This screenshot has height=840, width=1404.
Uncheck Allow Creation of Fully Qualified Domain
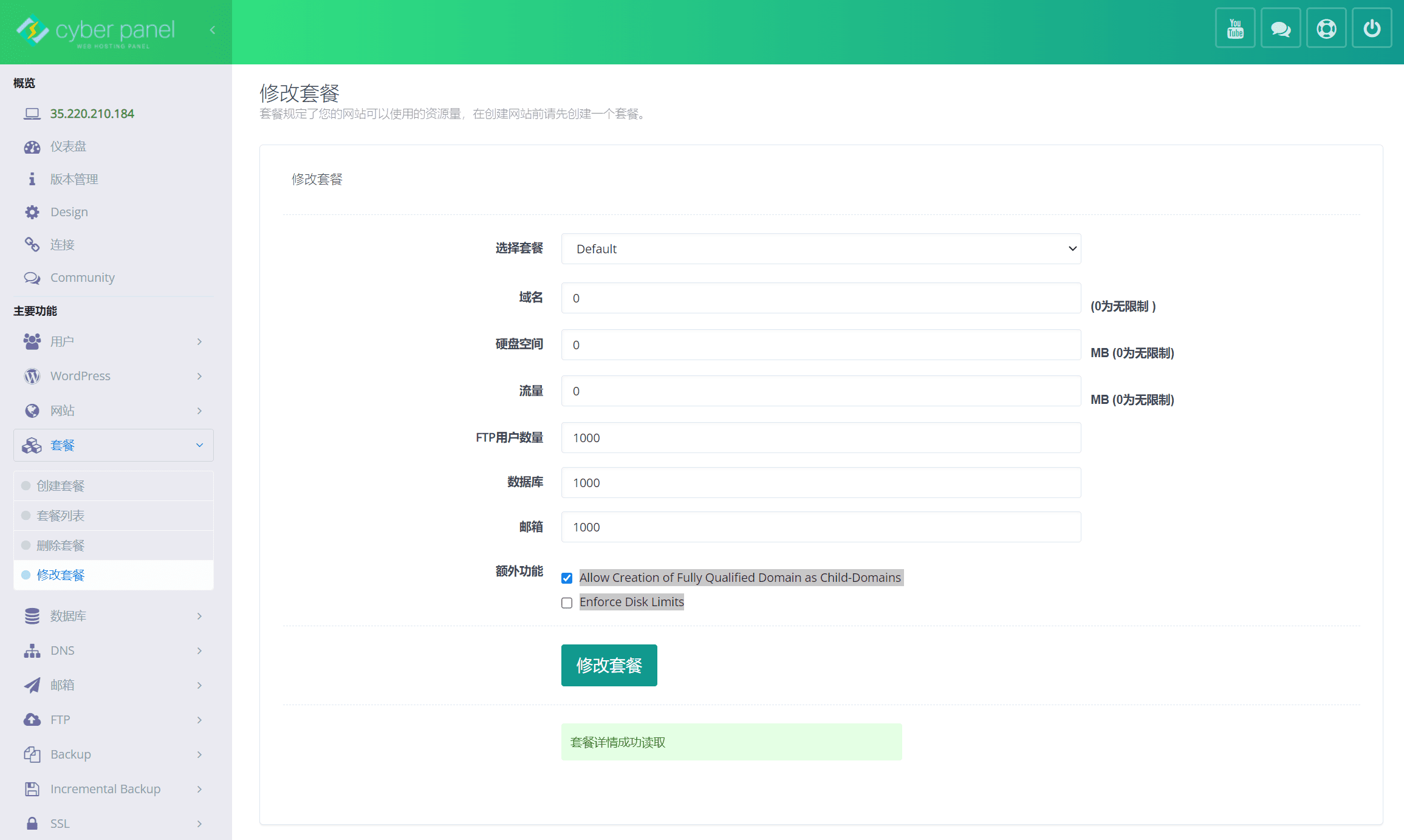coord(567,578)
